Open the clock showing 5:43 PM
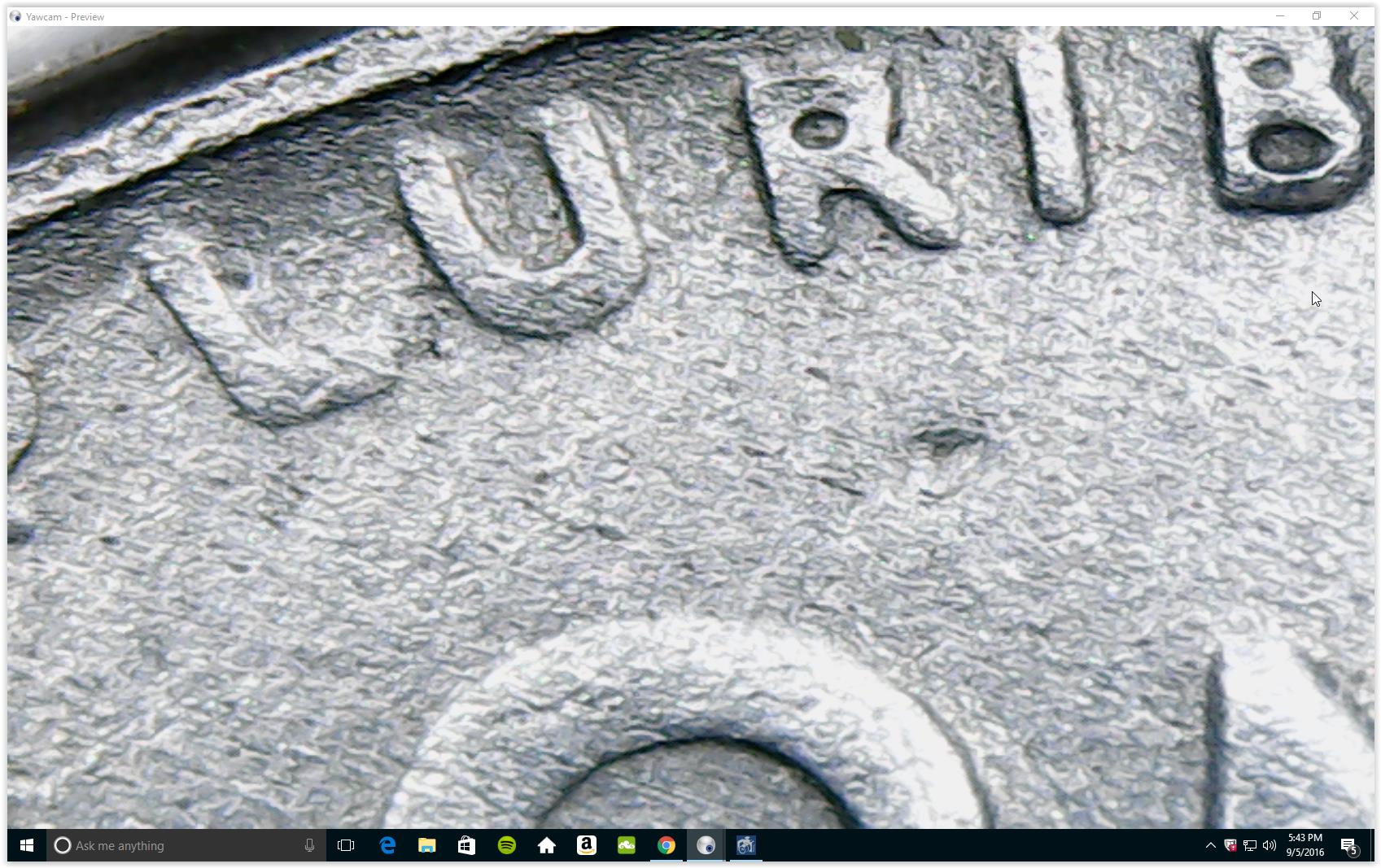 [1305, 845]
